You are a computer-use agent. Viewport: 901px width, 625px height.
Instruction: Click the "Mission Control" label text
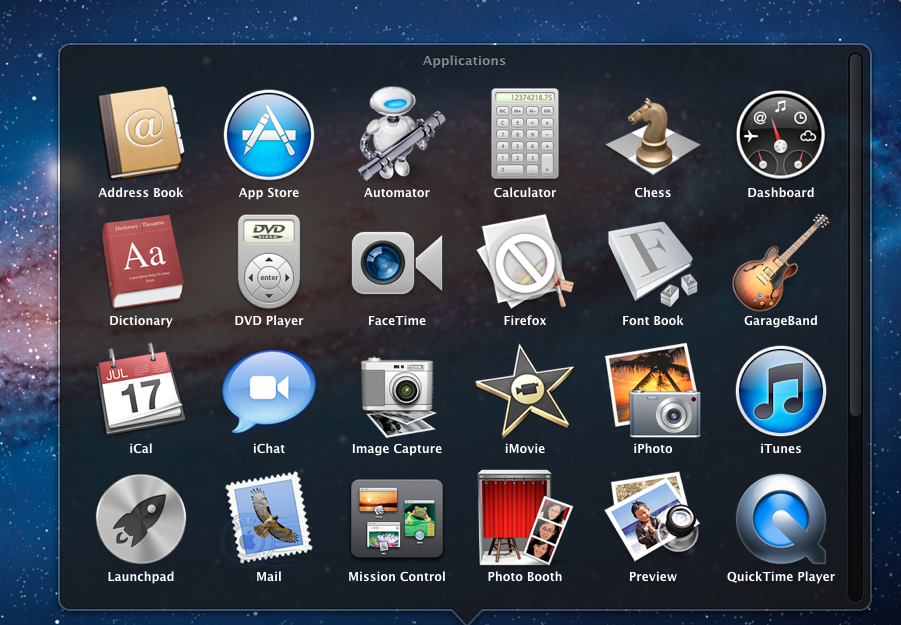(397, 576)
